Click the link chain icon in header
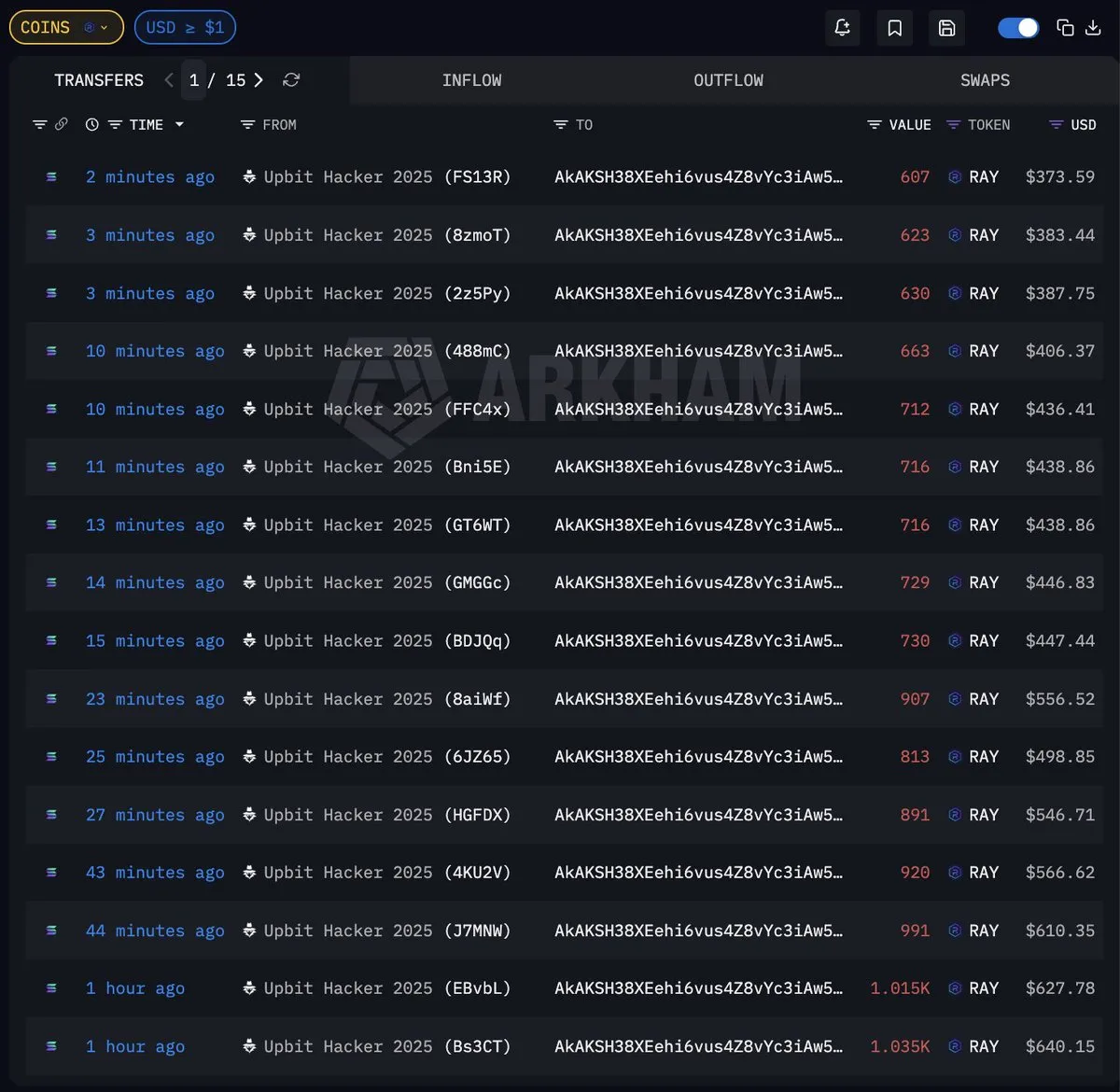The width and height of the screenshot is (1120, 1092). pos(62,124)
